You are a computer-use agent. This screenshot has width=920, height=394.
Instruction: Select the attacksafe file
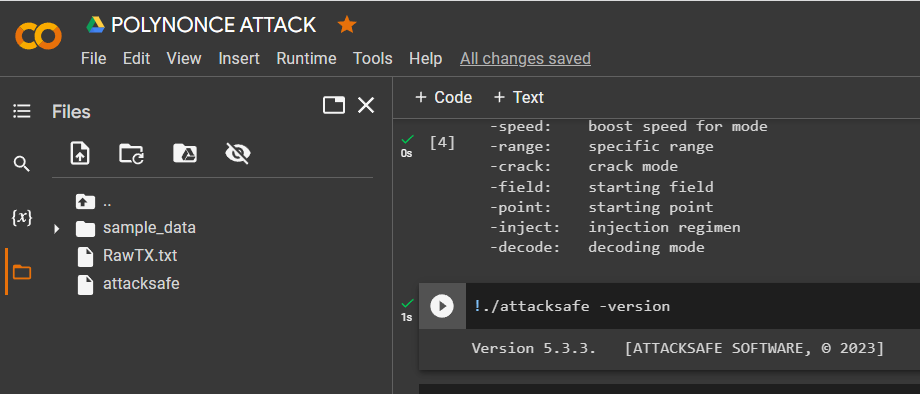pyautogui.click(x=141, y=284)
